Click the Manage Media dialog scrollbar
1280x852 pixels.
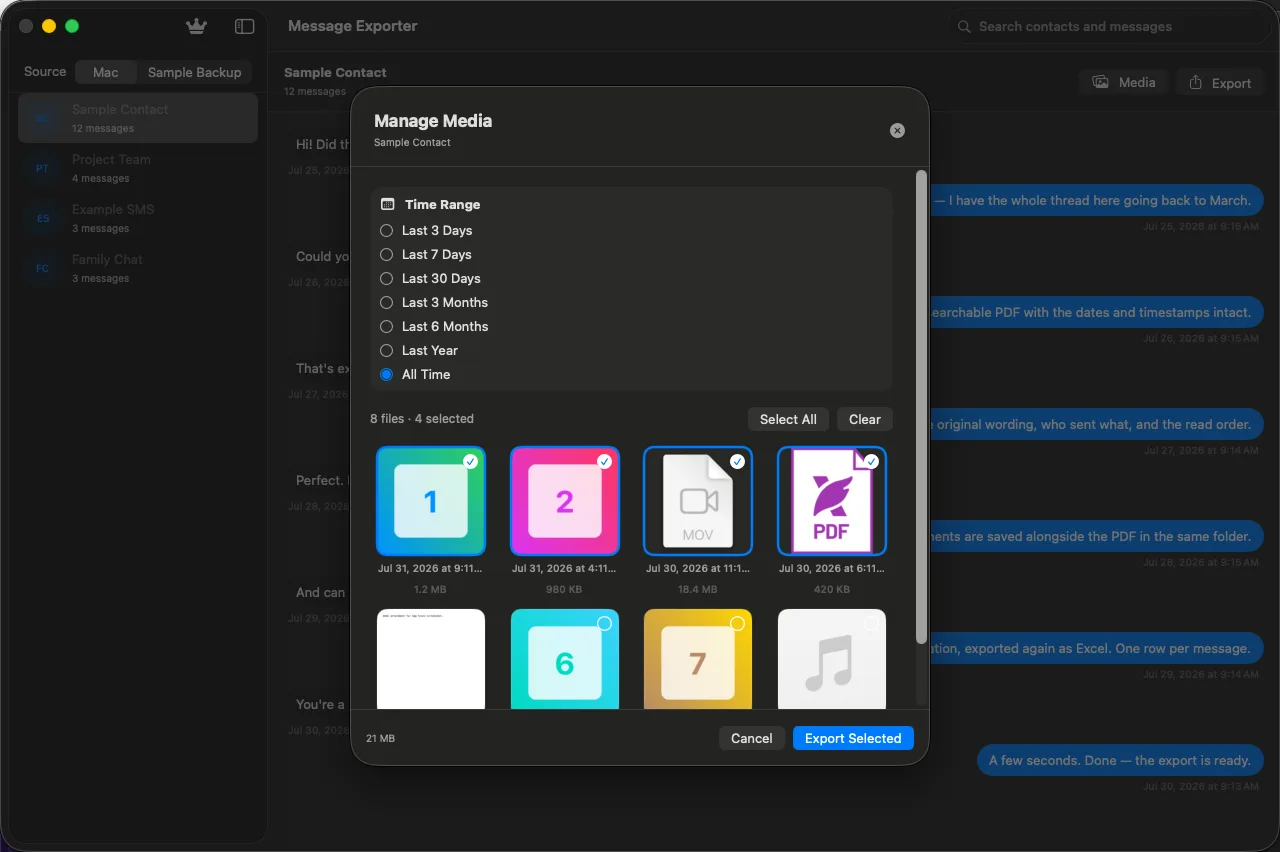coord(921,407)
